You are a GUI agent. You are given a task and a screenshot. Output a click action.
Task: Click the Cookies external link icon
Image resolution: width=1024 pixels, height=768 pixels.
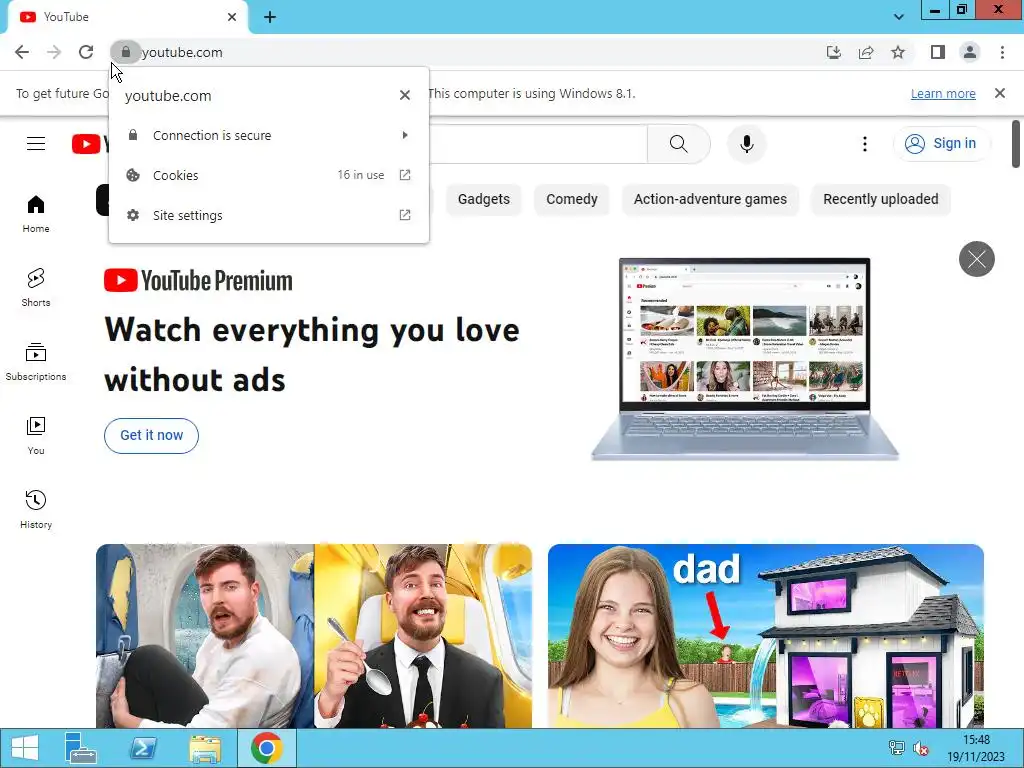[405, 175]
